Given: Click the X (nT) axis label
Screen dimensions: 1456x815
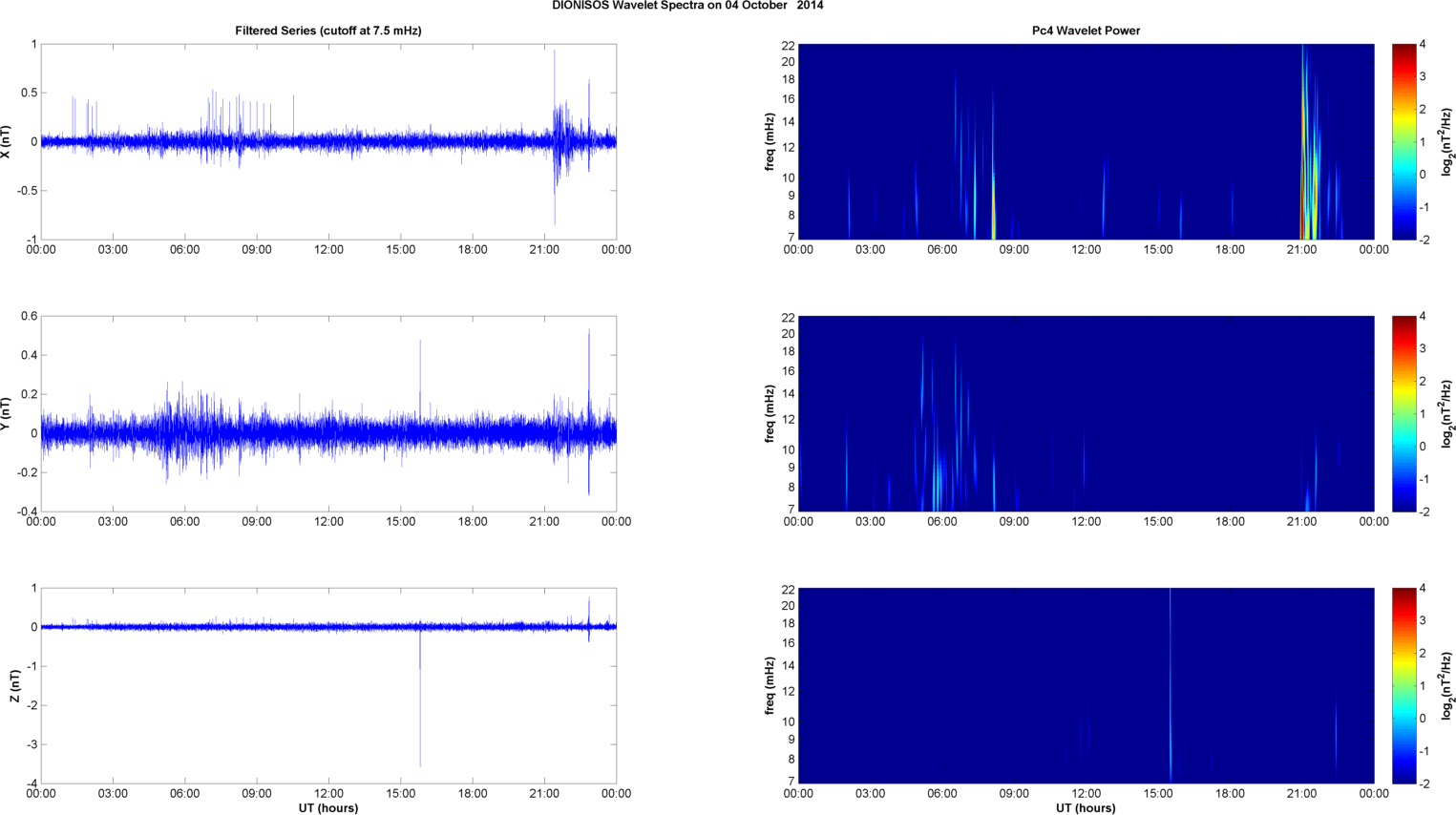Looking at the screenshot, I should pyautogui.click(x=7, y=141).
